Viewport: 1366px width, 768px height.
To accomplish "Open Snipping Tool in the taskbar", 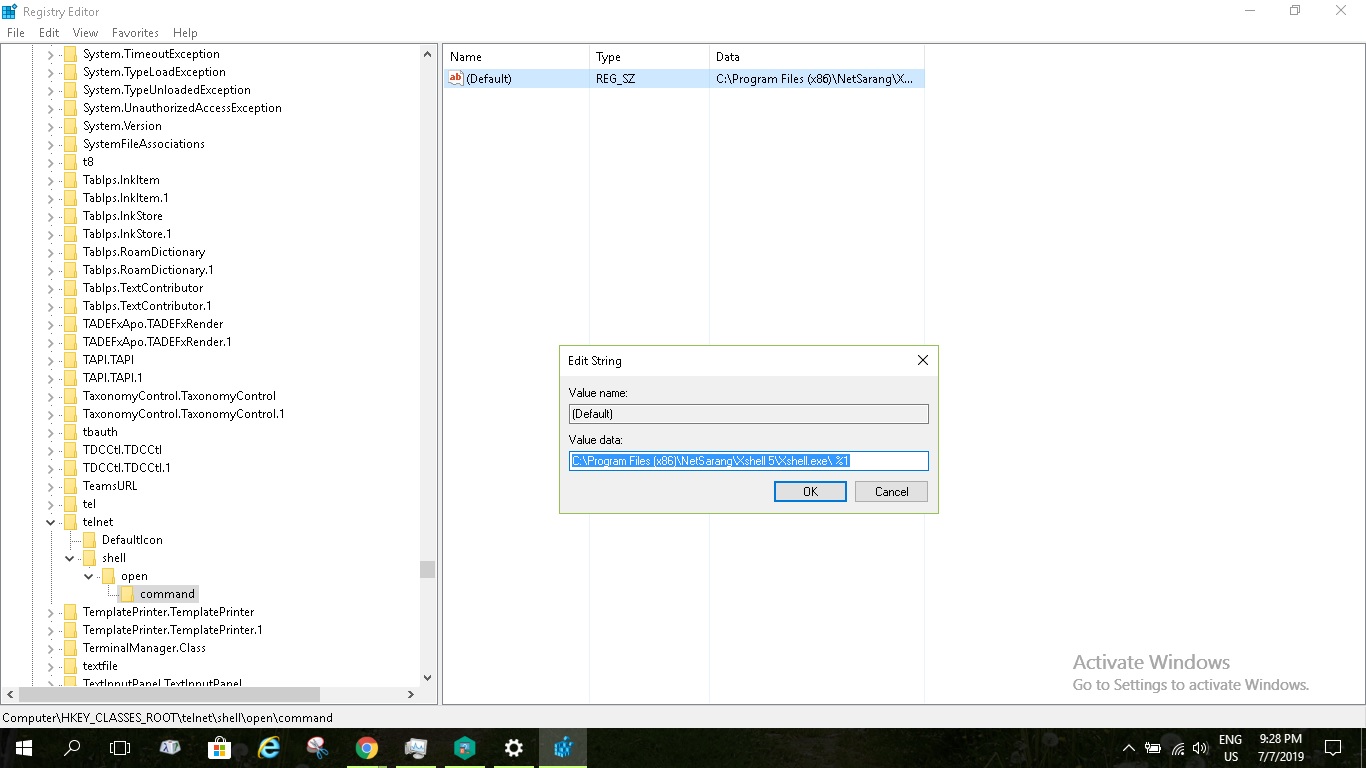I will coord(317,748).
